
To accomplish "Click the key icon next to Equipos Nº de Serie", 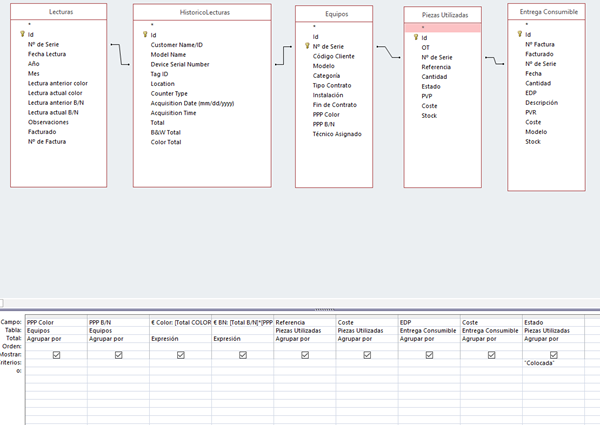I will click(x=307, y=46).
